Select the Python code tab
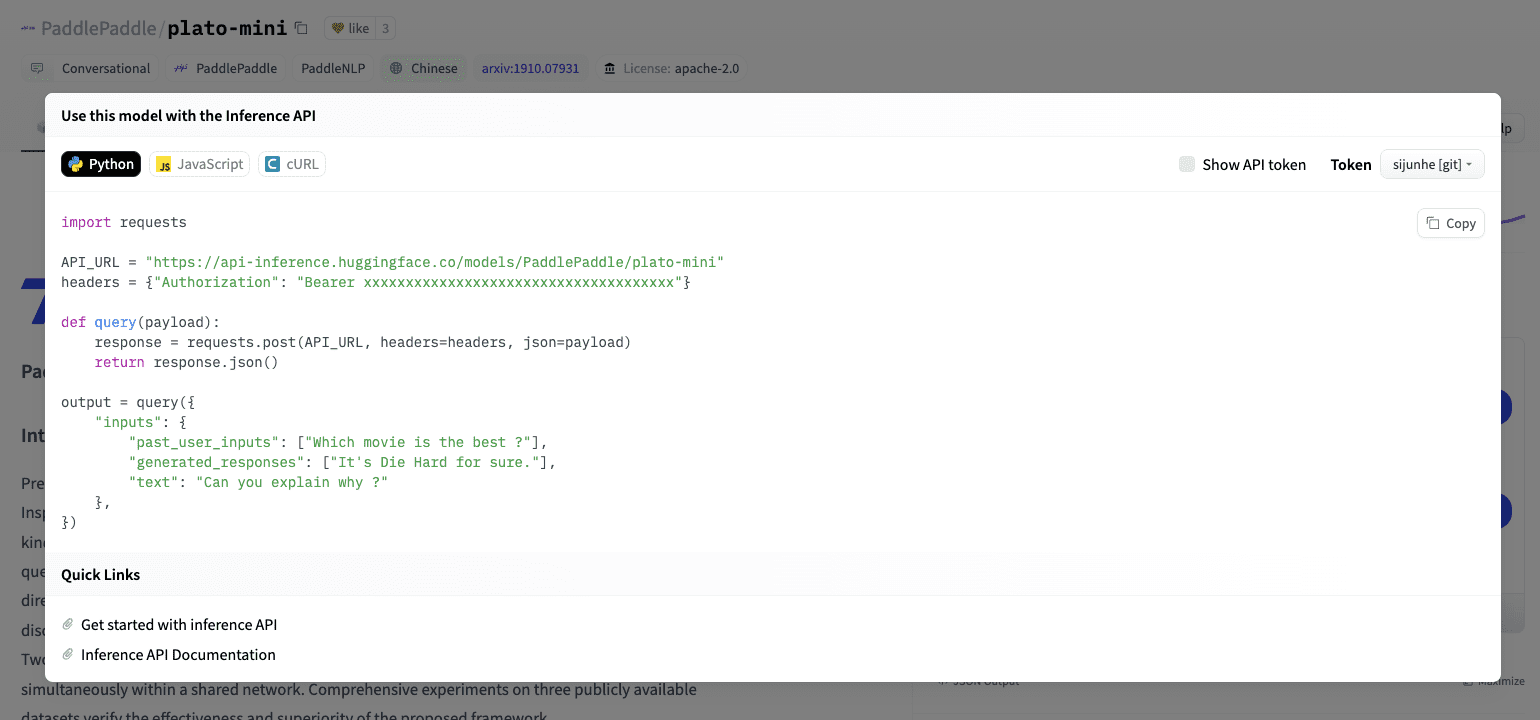Image resolution: width=1540 pixels, height=720 pixels. 100,164
